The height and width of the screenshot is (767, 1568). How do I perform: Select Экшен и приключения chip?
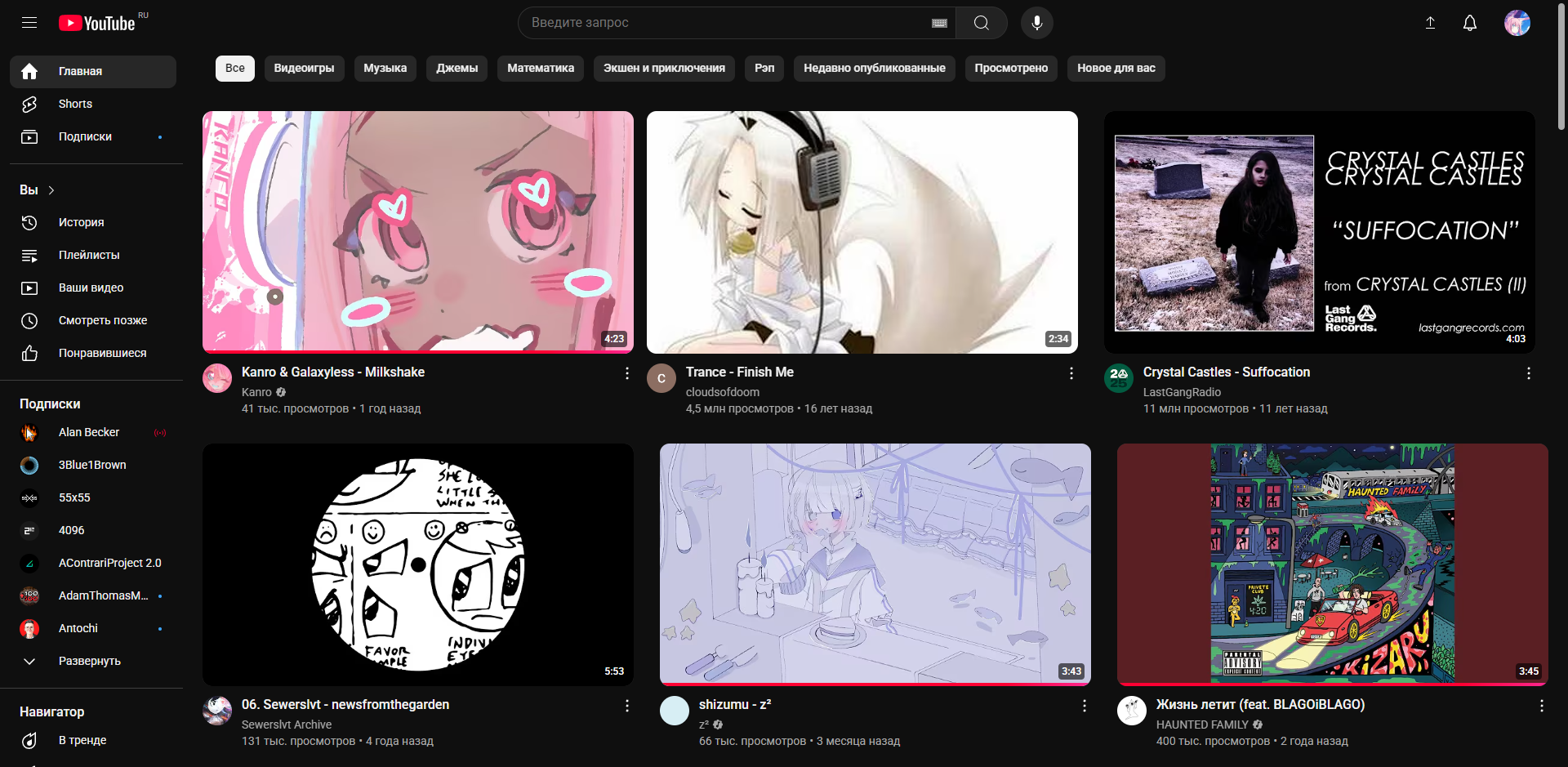click(x=664, y=68)
